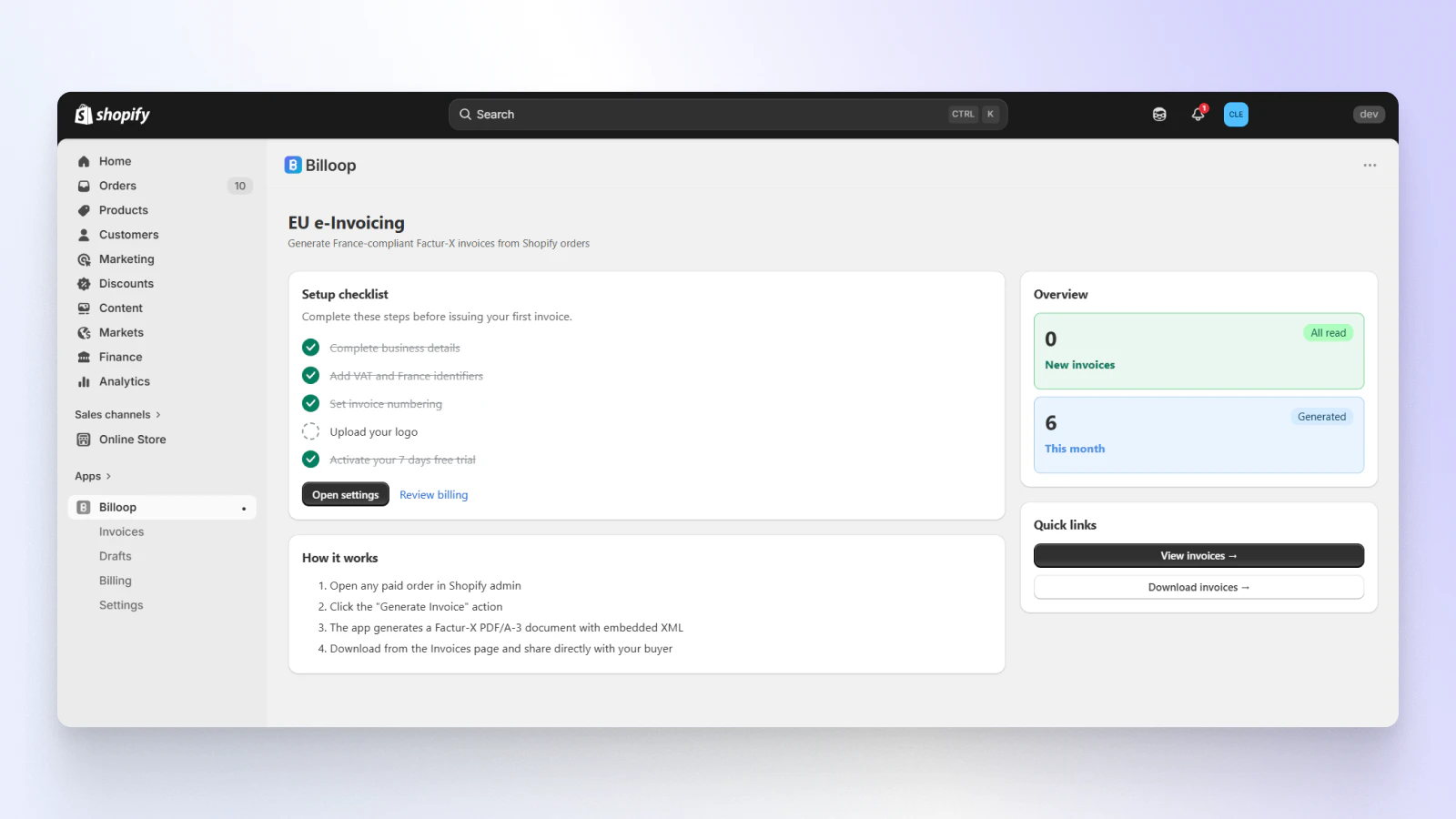Expand the Apps section
1456x819 pixels.
(x=93, y=476)
